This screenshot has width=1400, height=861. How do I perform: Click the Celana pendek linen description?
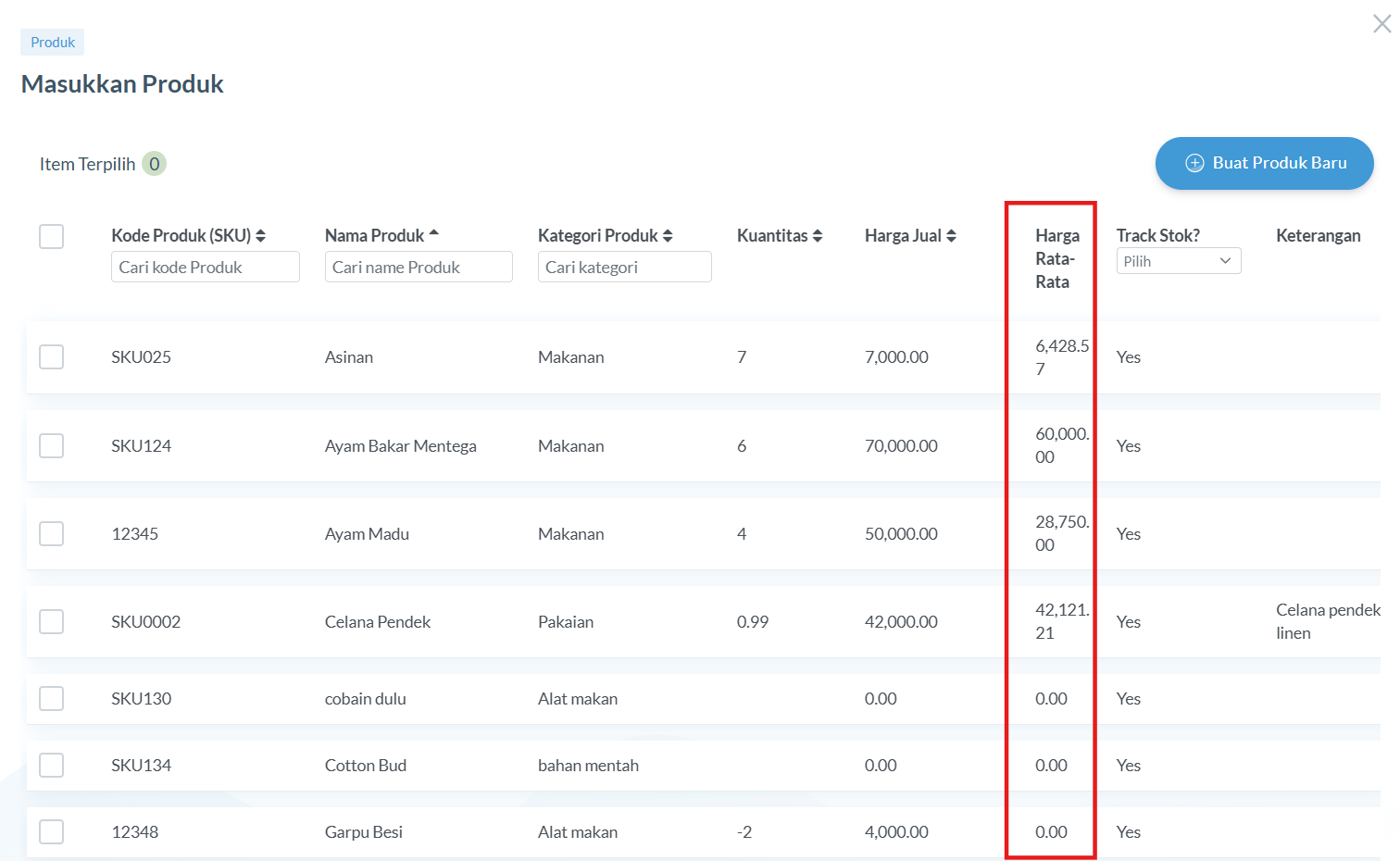(x=1328, y=621)
